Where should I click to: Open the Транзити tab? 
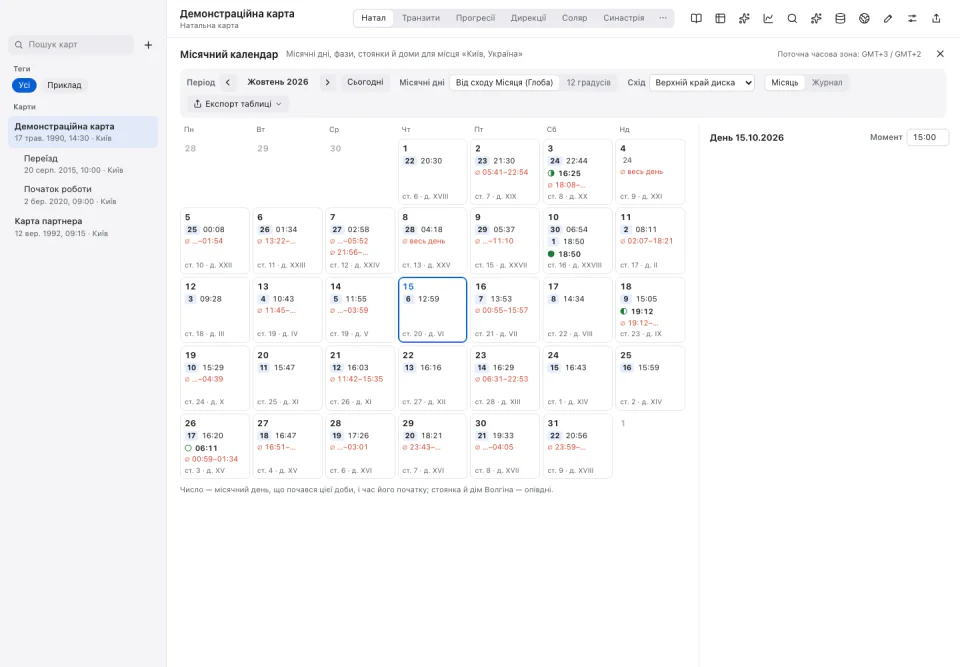pos(421,18)
